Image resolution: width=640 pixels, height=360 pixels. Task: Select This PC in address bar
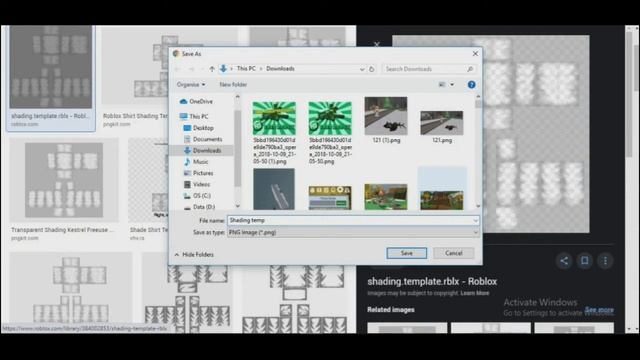point(246,69)
